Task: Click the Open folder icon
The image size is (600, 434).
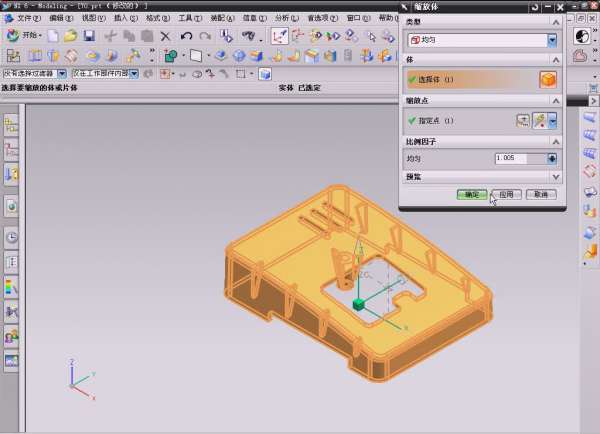Action: tap(70, 36)
